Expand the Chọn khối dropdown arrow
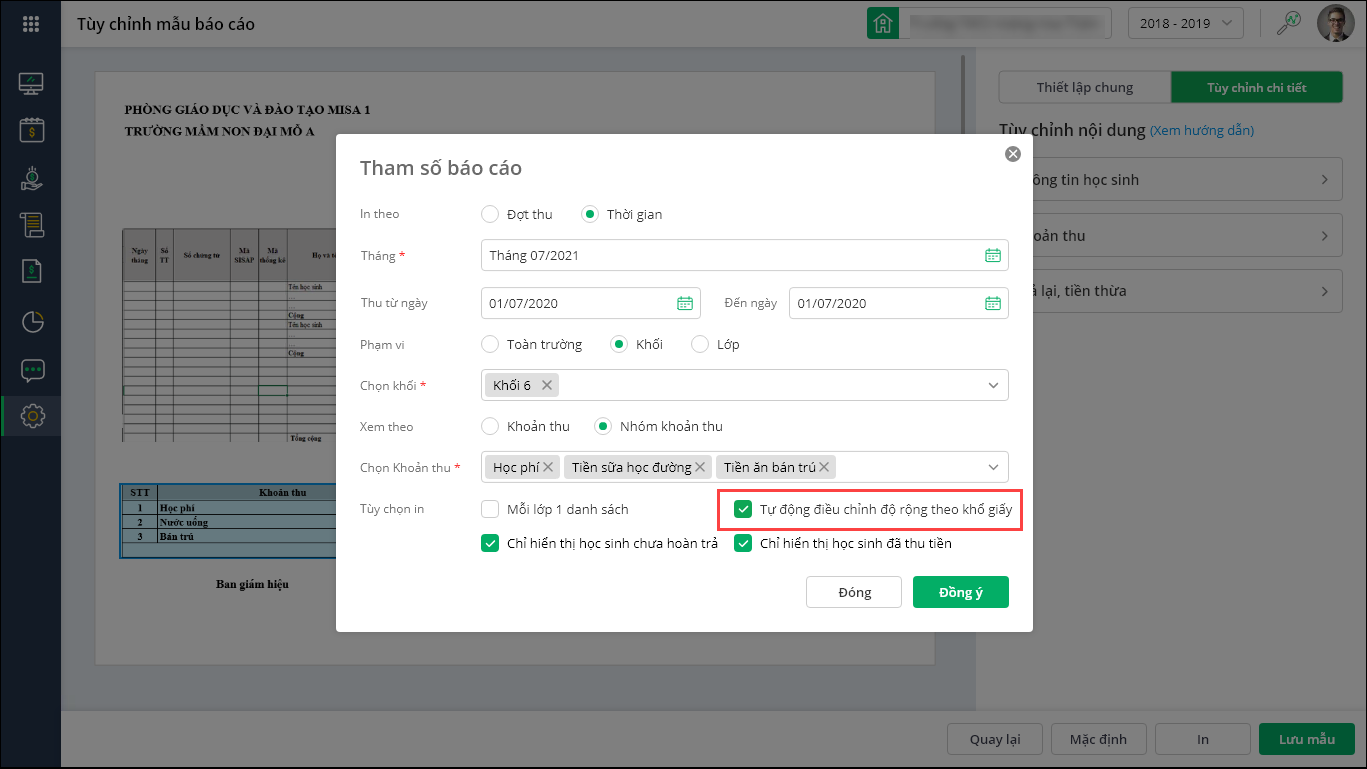1367x769 pixels. coord(993,385)
